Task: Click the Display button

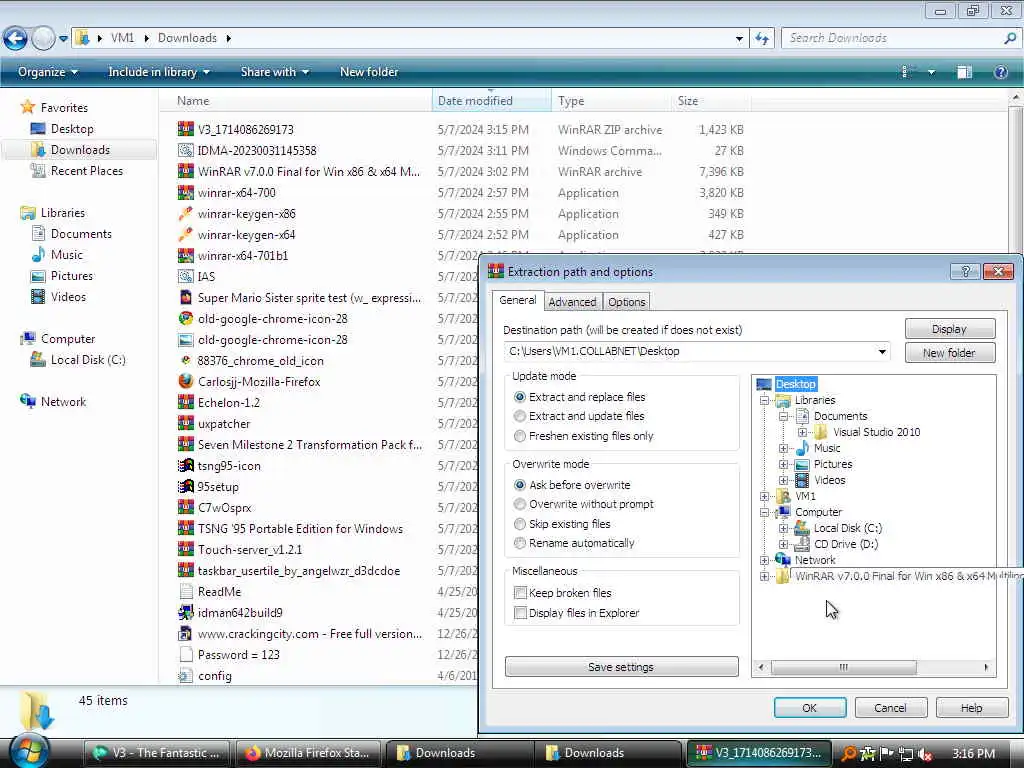Action: 950,329
